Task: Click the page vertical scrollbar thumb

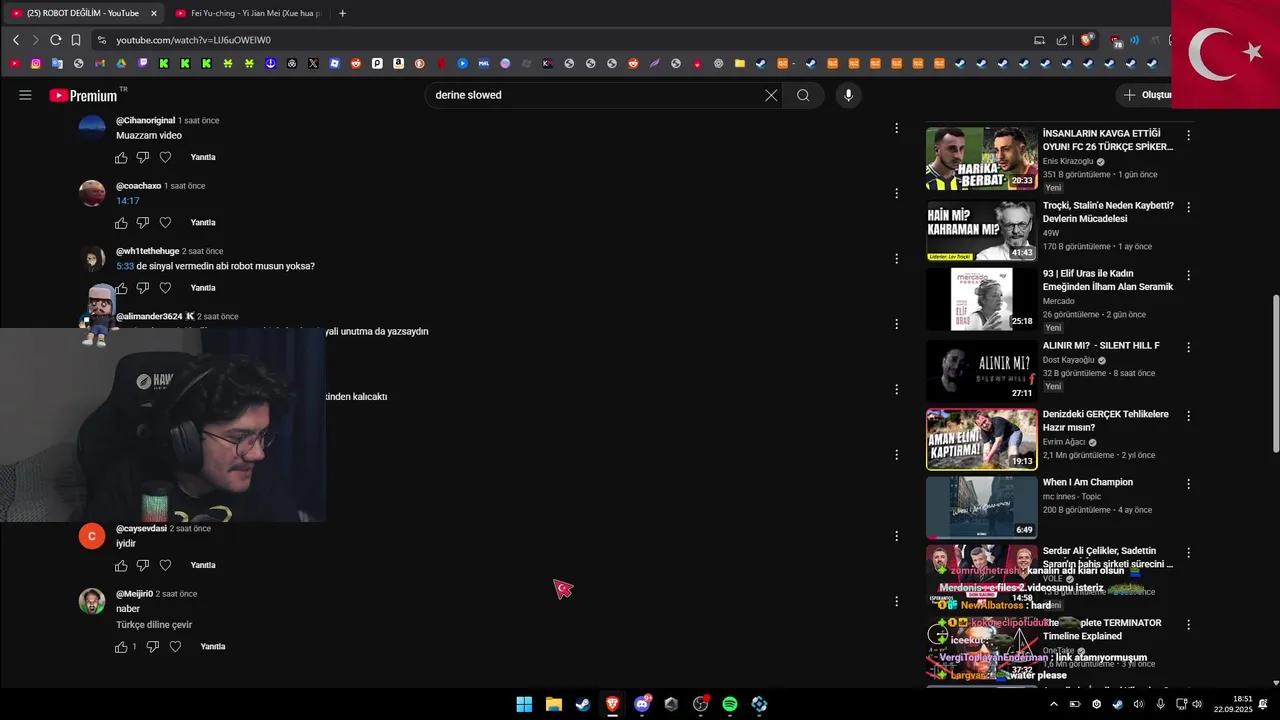Action: 1274,372
